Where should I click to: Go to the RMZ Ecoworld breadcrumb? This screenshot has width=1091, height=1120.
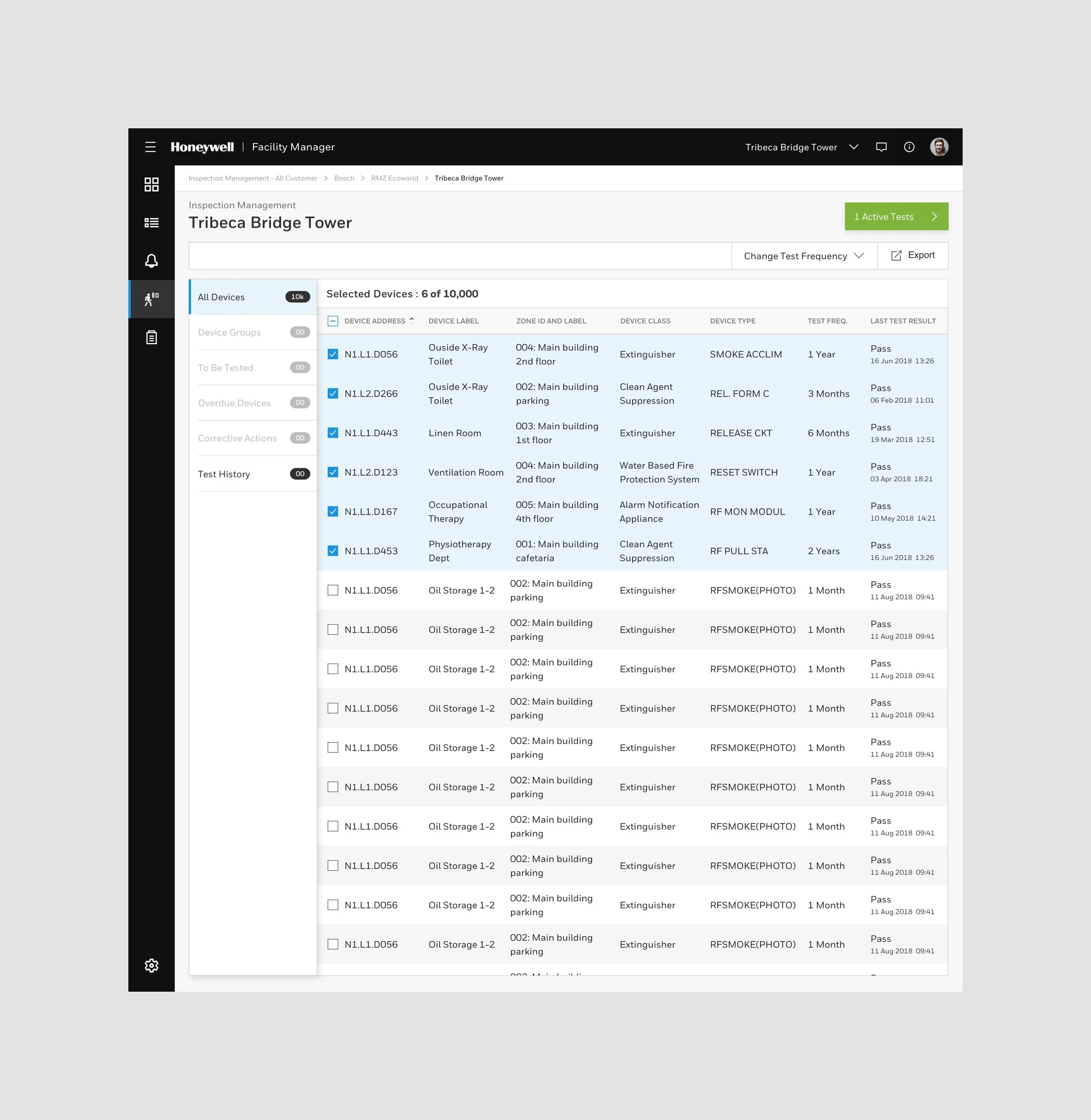(x=394, y=178)
